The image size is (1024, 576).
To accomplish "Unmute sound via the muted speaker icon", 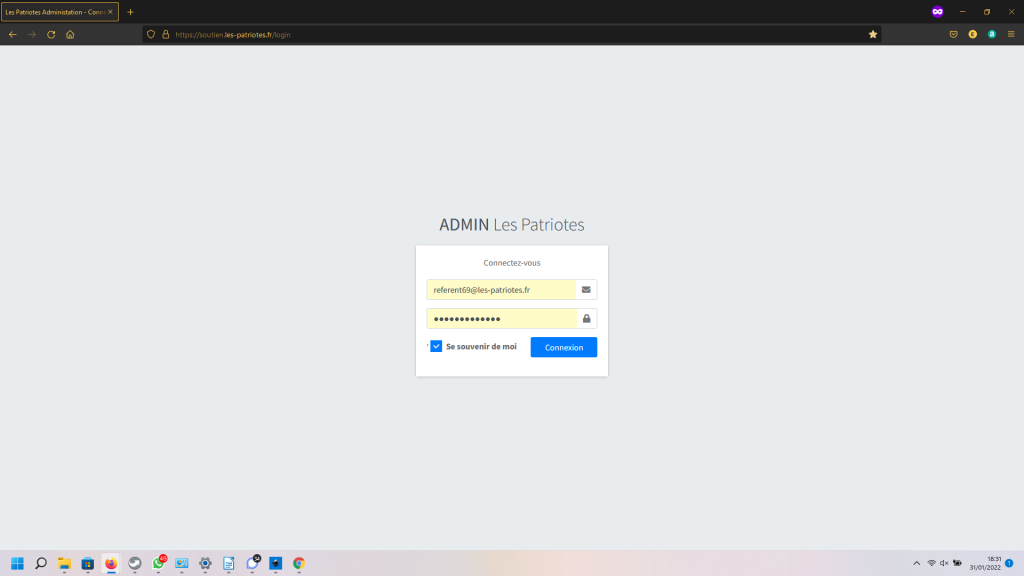I will coord(944,563).
